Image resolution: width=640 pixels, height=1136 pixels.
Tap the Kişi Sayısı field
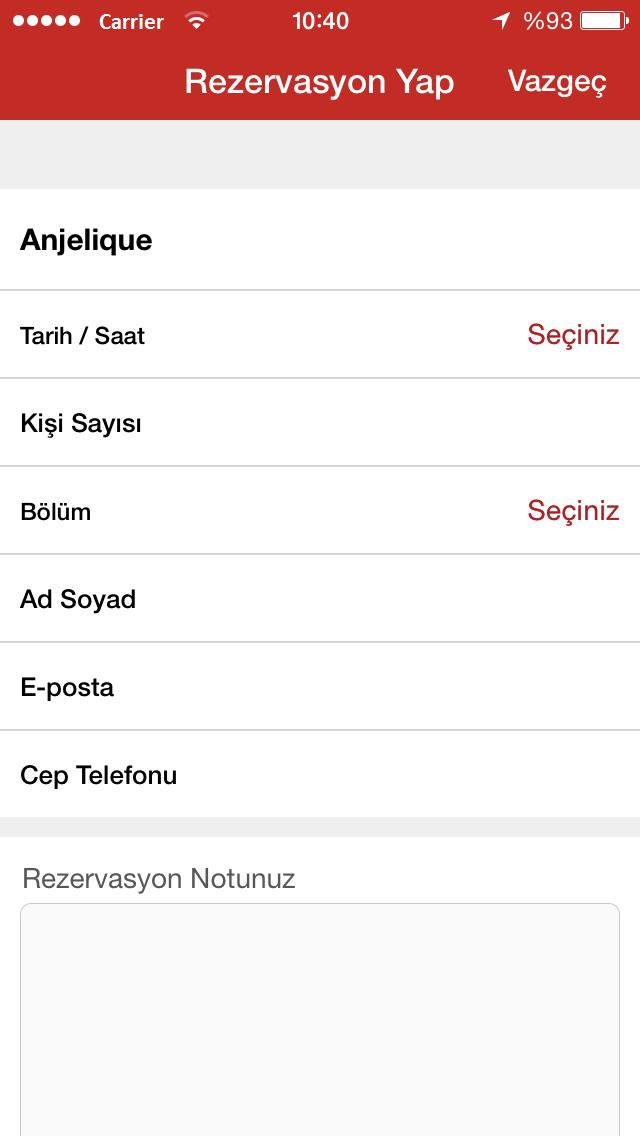320,423
